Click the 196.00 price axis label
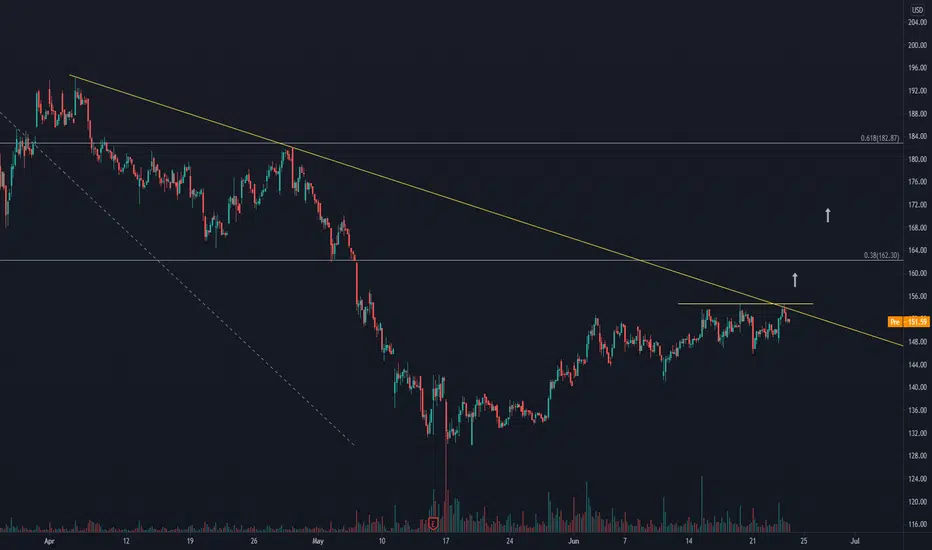932x550 pixels. click(917, 68)
